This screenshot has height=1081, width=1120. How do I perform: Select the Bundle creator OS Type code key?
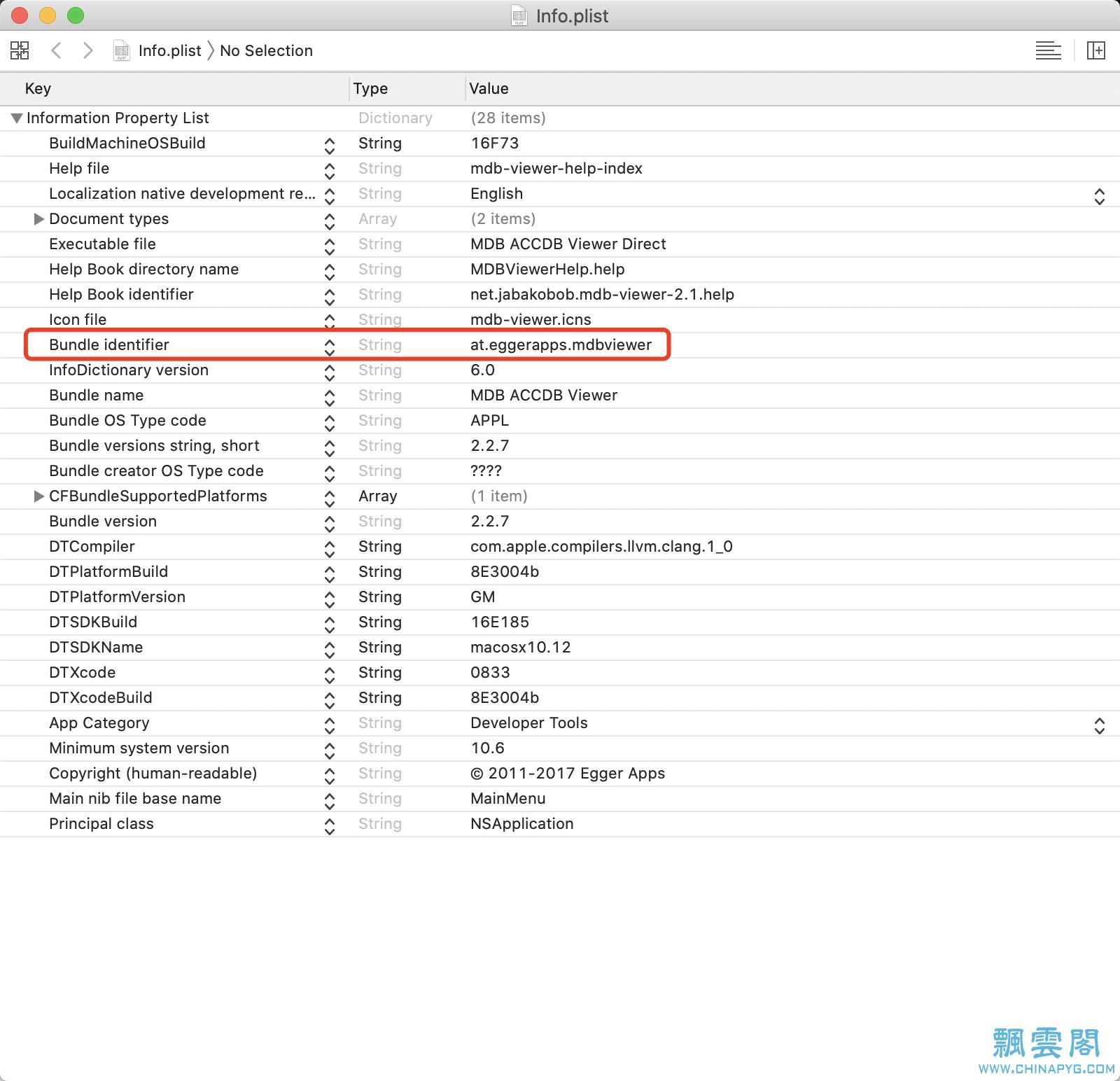[156, 470]
